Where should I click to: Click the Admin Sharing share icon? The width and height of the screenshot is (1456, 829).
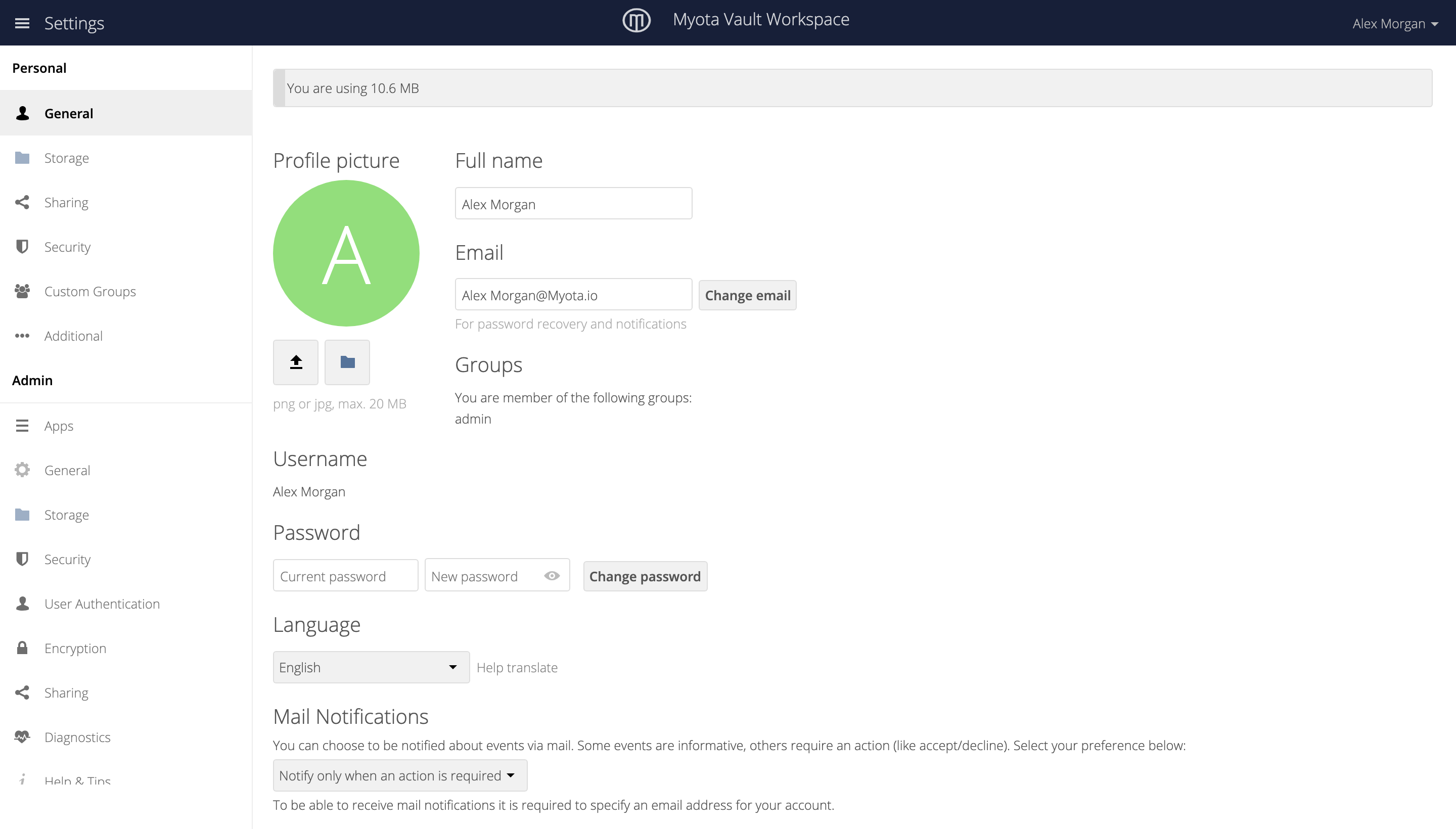point(22,692)
